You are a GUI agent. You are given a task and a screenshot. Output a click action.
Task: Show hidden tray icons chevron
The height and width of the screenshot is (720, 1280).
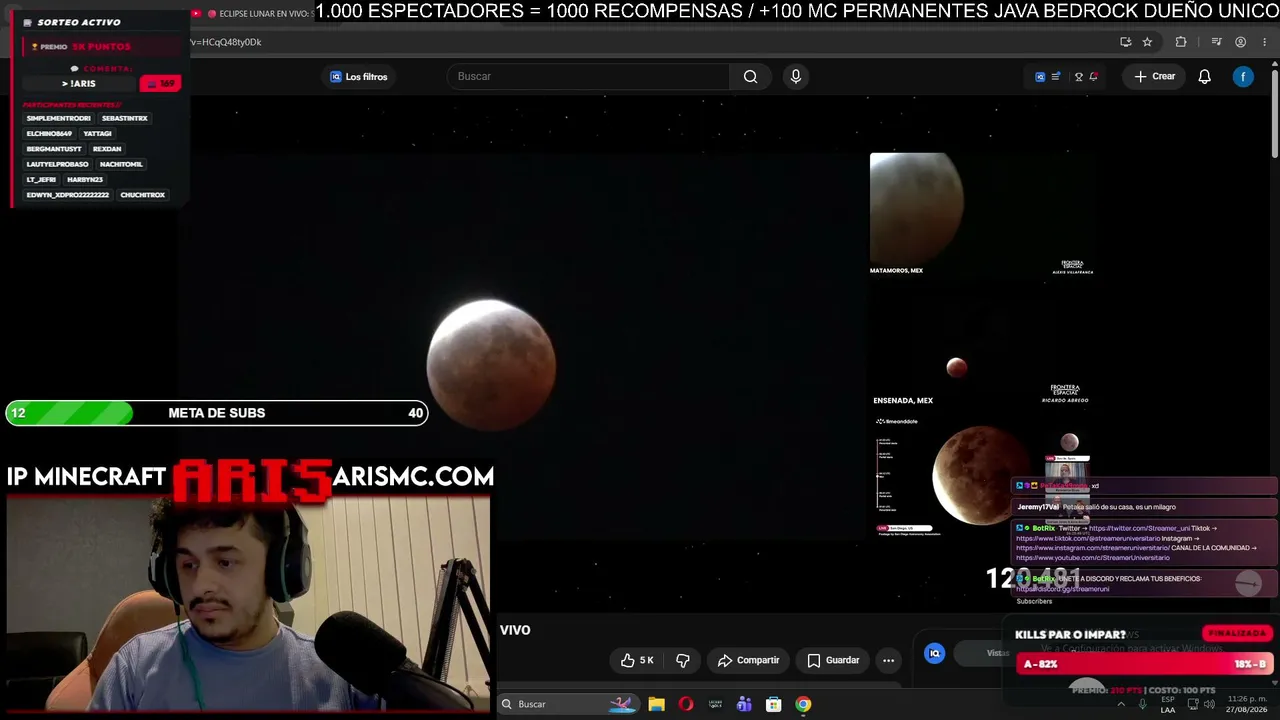(x=1121, y=704)
